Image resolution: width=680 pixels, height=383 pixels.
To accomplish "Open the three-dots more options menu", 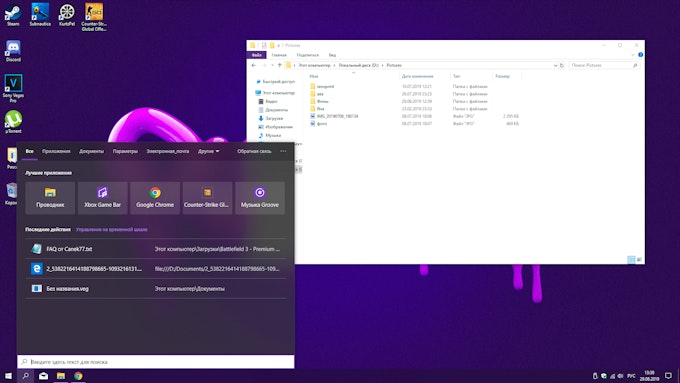I will [283, 151].
